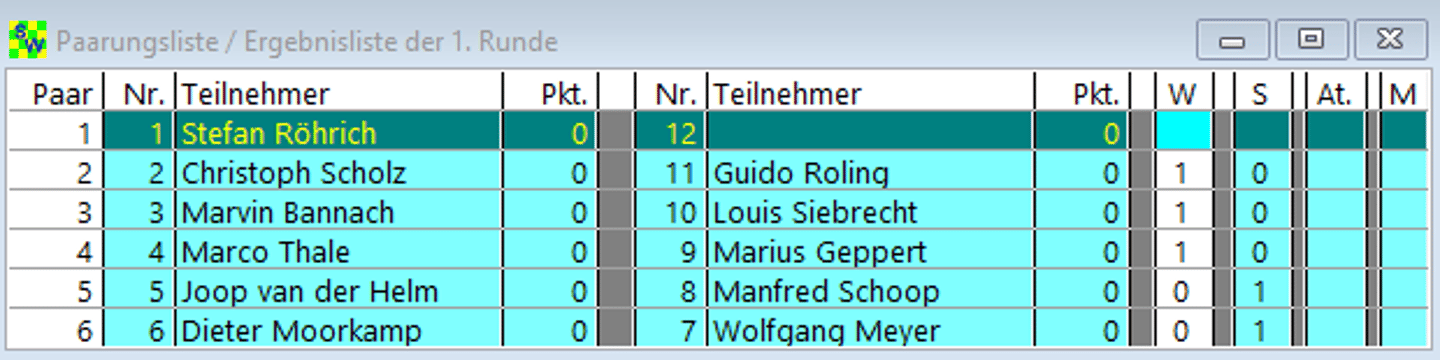Select the S result cell for Manfred Schoop
1440x360 pixels.
1260,291
